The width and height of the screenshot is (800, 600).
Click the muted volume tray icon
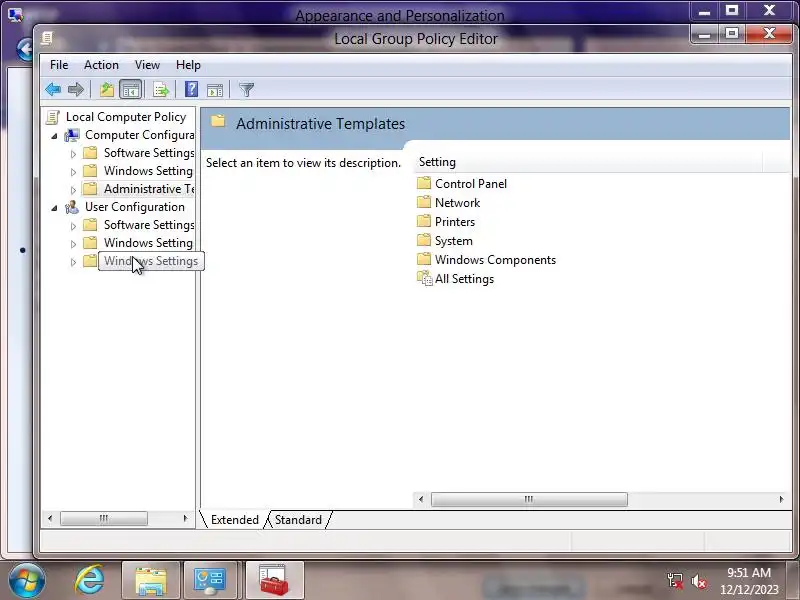698,581
